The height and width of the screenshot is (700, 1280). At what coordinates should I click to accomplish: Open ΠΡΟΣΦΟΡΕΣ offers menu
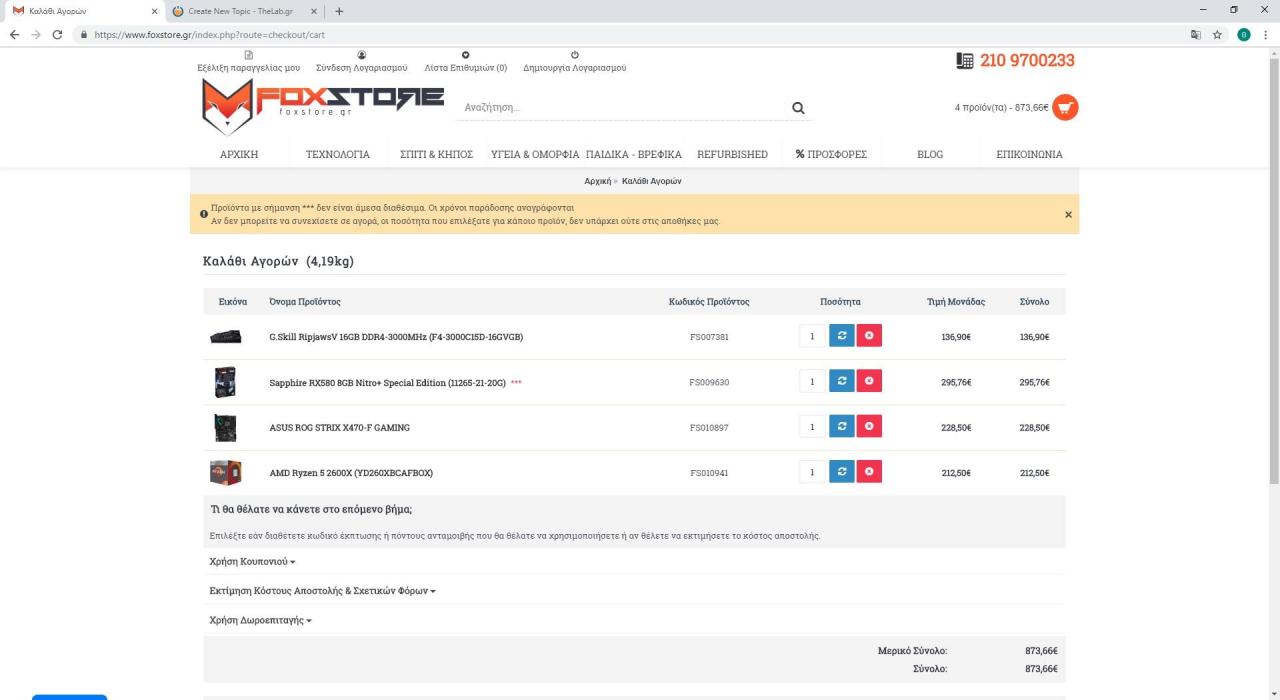pyautogui.click(x=831, y=154)
